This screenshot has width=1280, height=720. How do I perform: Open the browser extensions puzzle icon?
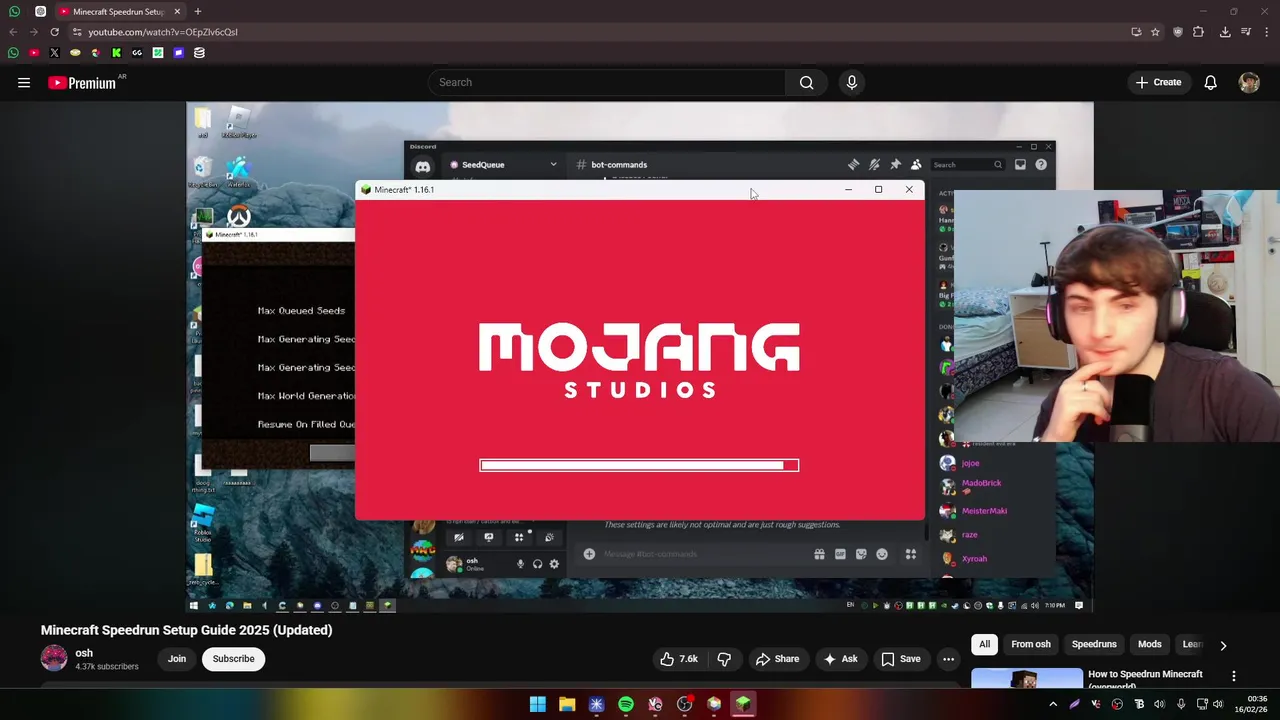point(1198,32)
